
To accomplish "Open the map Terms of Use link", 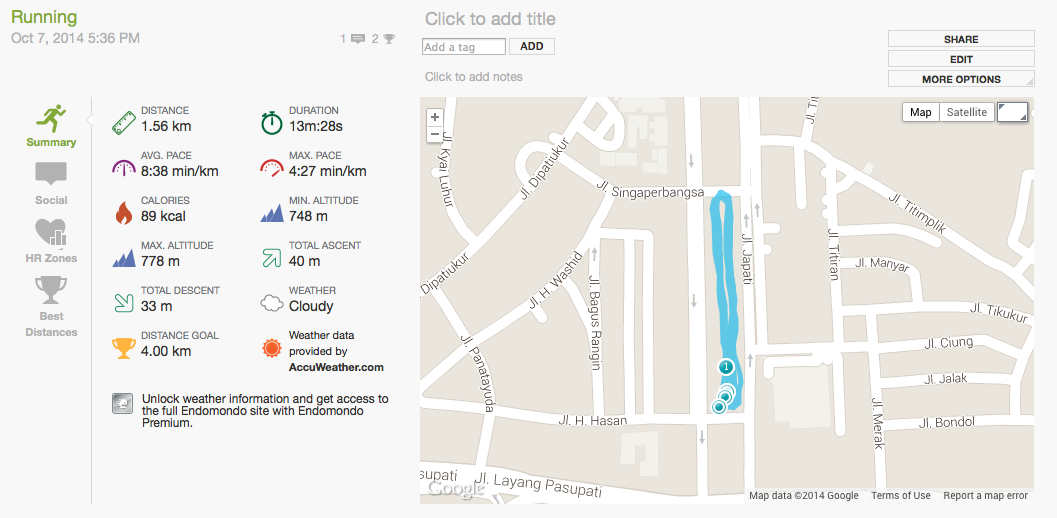I will point(900,496).
